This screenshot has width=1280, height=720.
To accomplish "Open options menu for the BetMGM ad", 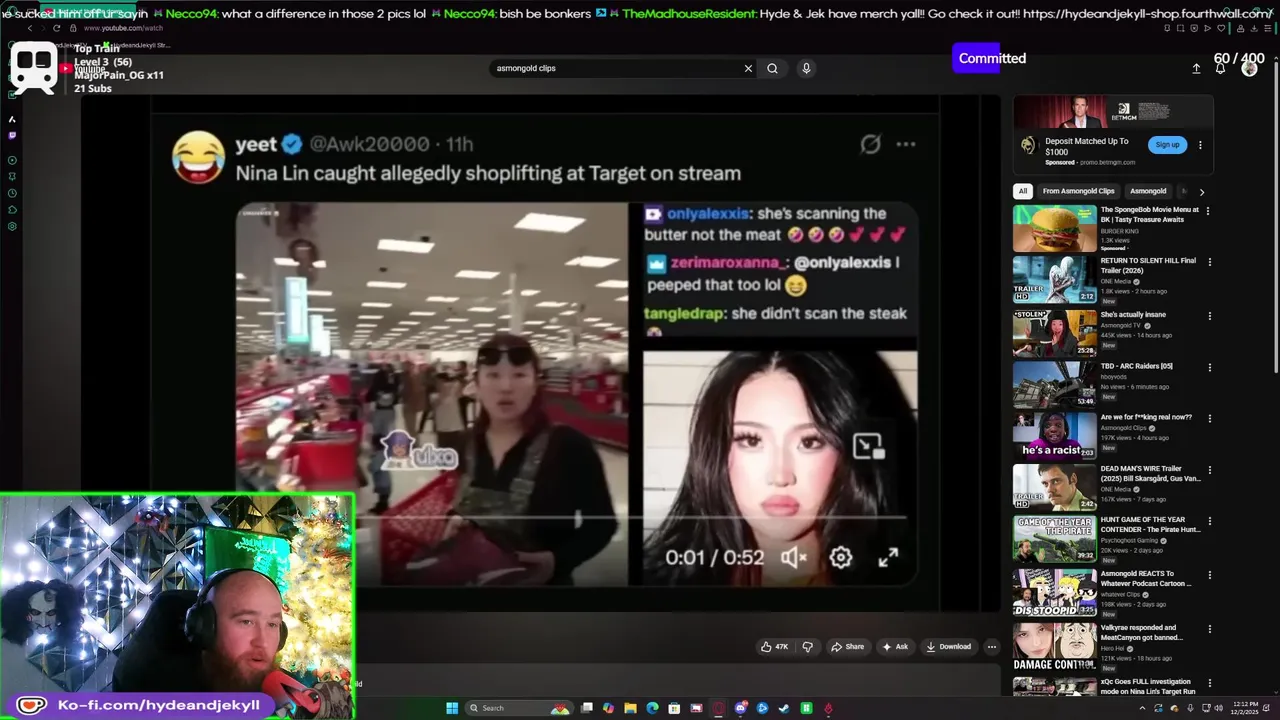I will (x=1200, y=145).
